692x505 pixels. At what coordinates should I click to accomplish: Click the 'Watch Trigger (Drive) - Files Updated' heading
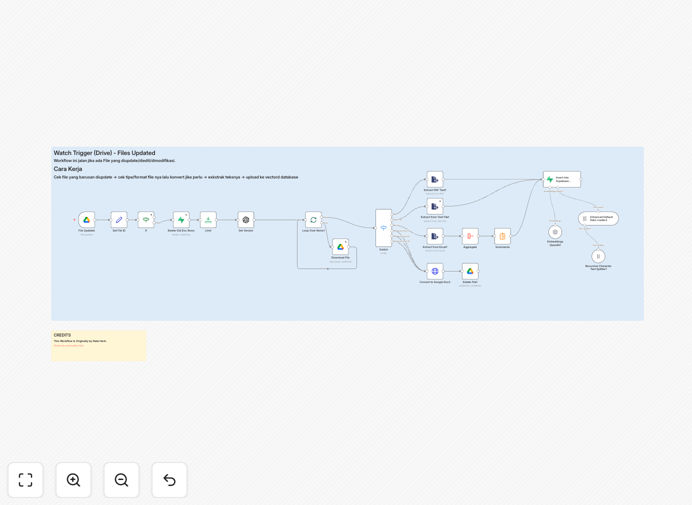[x=105, y=153]
